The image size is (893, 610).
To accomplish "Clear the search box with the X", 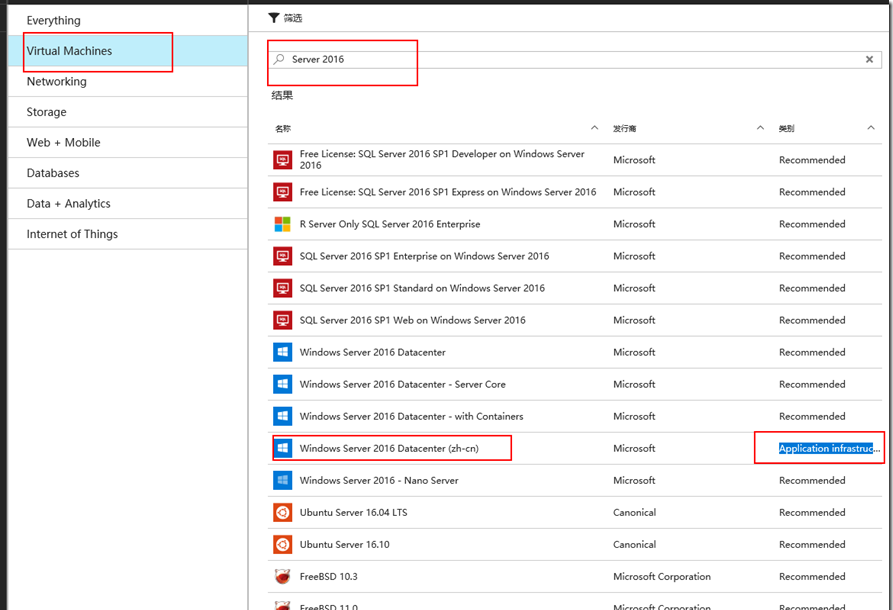I will point(869,59).
